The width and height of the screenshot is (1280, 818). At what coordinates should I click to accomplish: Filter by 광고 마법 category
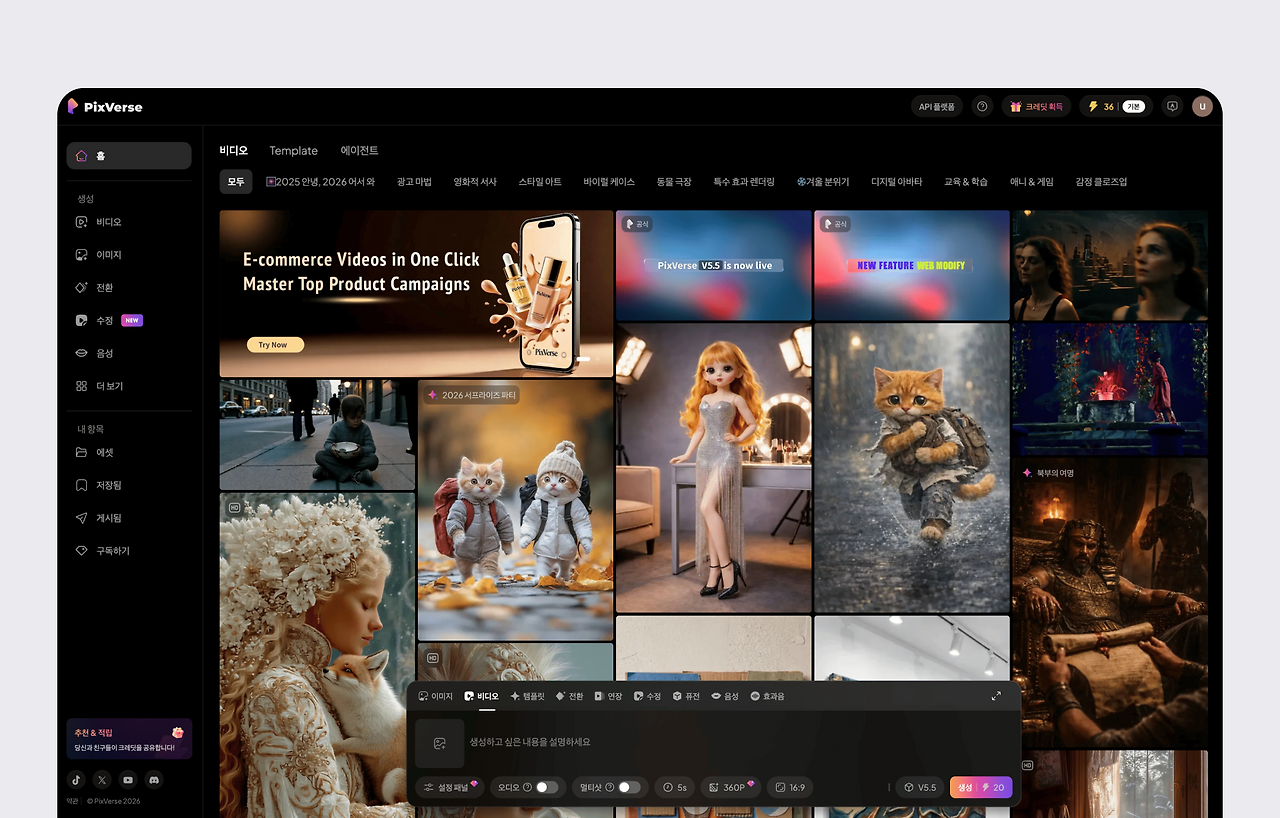[414, 182]
